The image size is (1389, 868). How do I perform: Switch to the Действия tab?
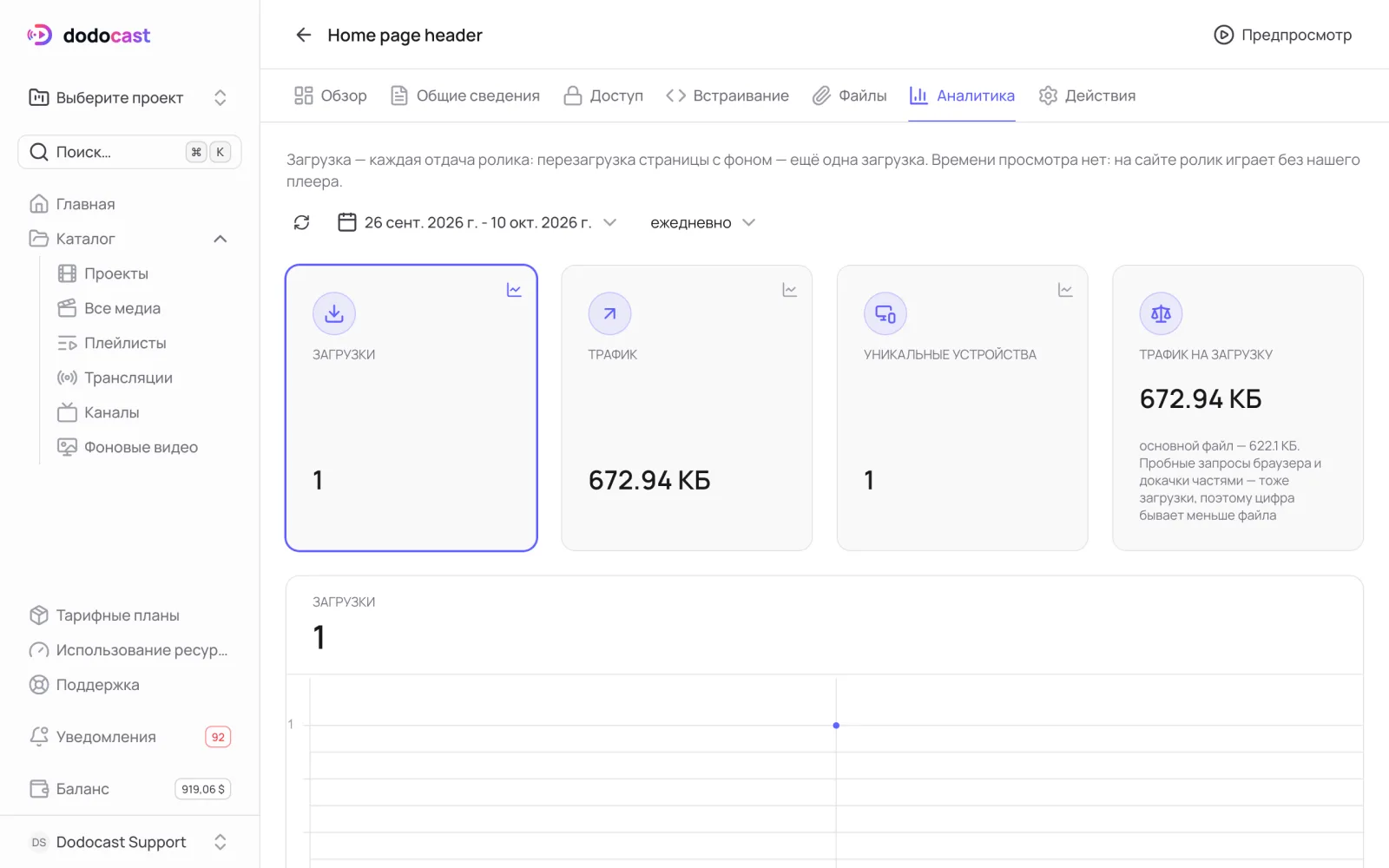point(1087,95)
